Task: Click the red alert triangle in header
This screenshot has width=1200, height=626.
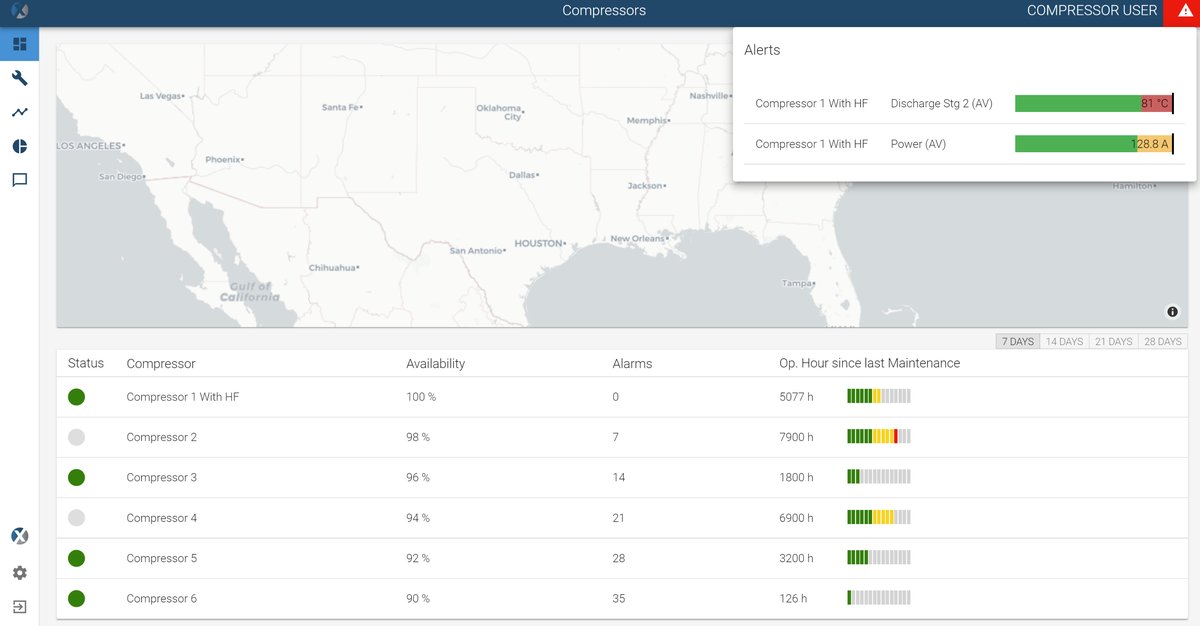Action: tap(1183, 11)
